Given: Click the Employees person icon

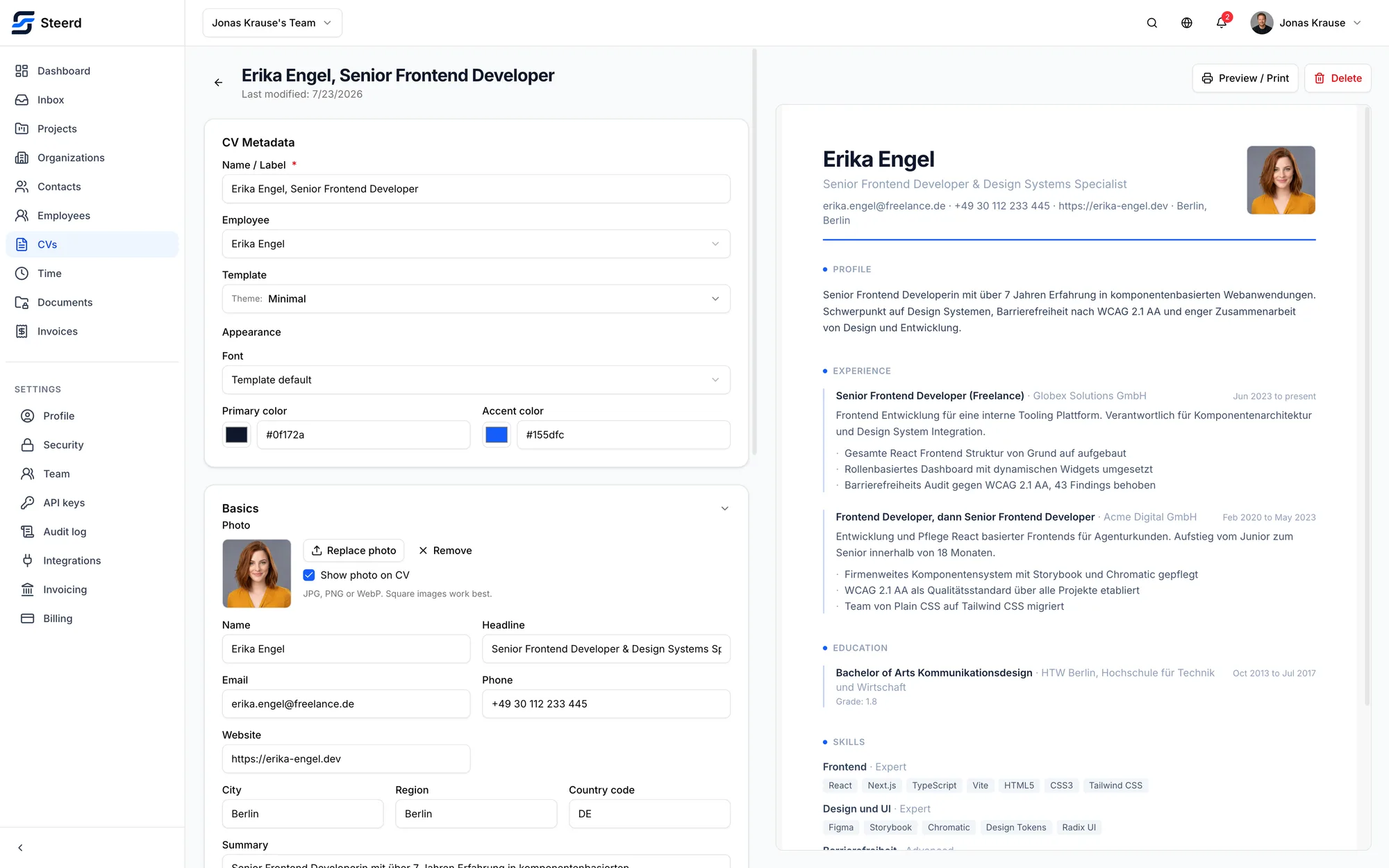Looking at the screenshot, I should [x=22, y=216].
